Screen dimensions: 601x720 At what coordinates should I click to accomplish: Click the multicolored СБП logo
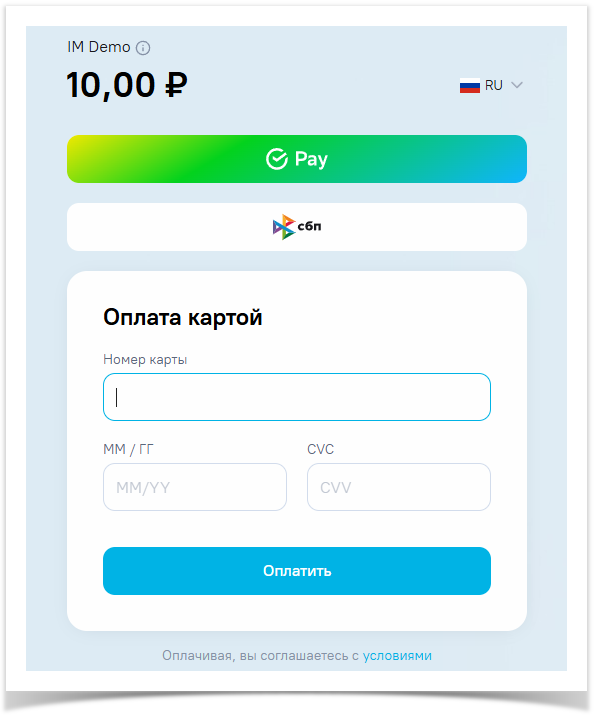pyautogui.click(x=284, y=227)
